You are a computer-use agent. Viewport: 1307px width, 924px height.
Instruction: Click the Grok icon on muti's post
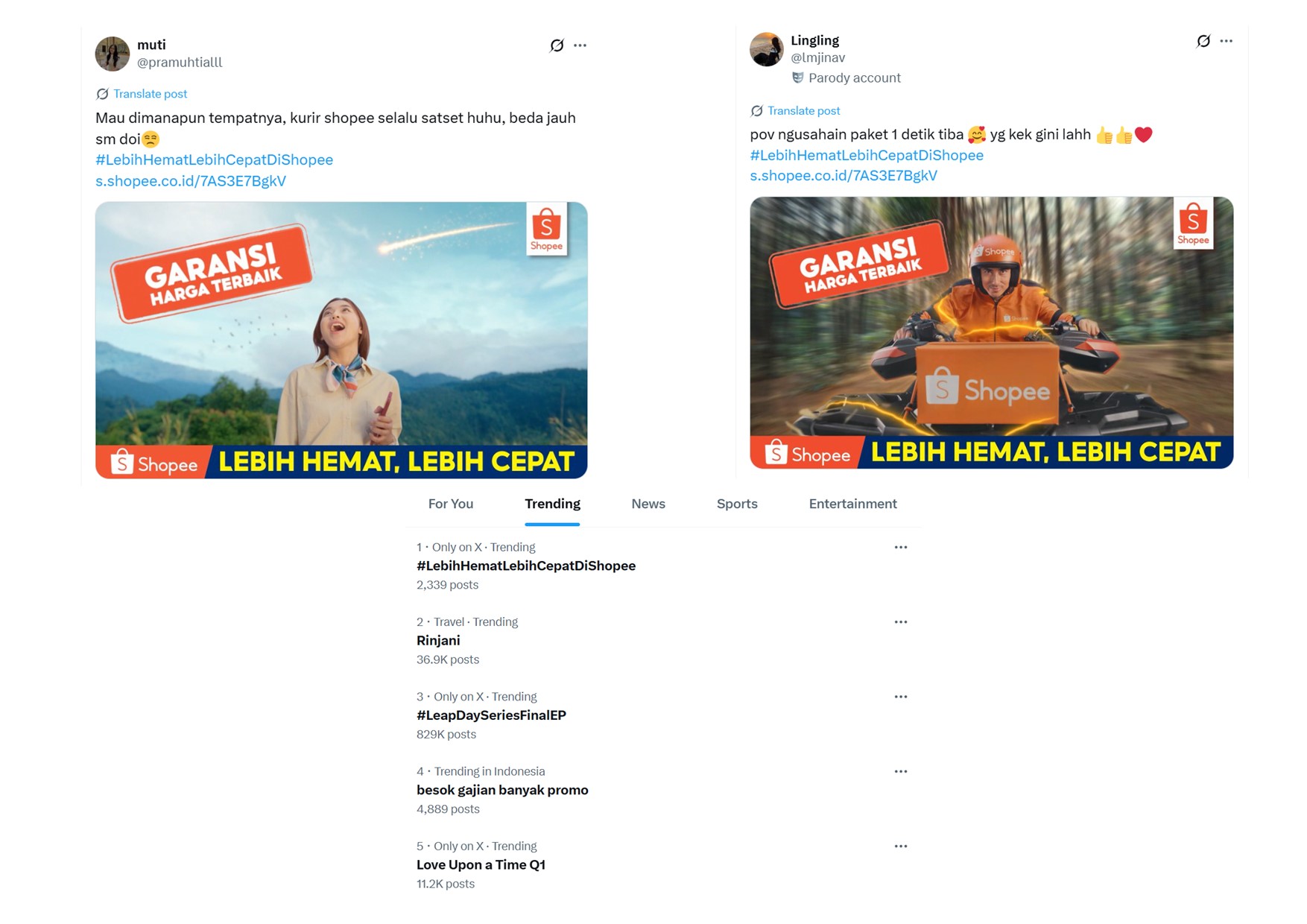[557, 45]
